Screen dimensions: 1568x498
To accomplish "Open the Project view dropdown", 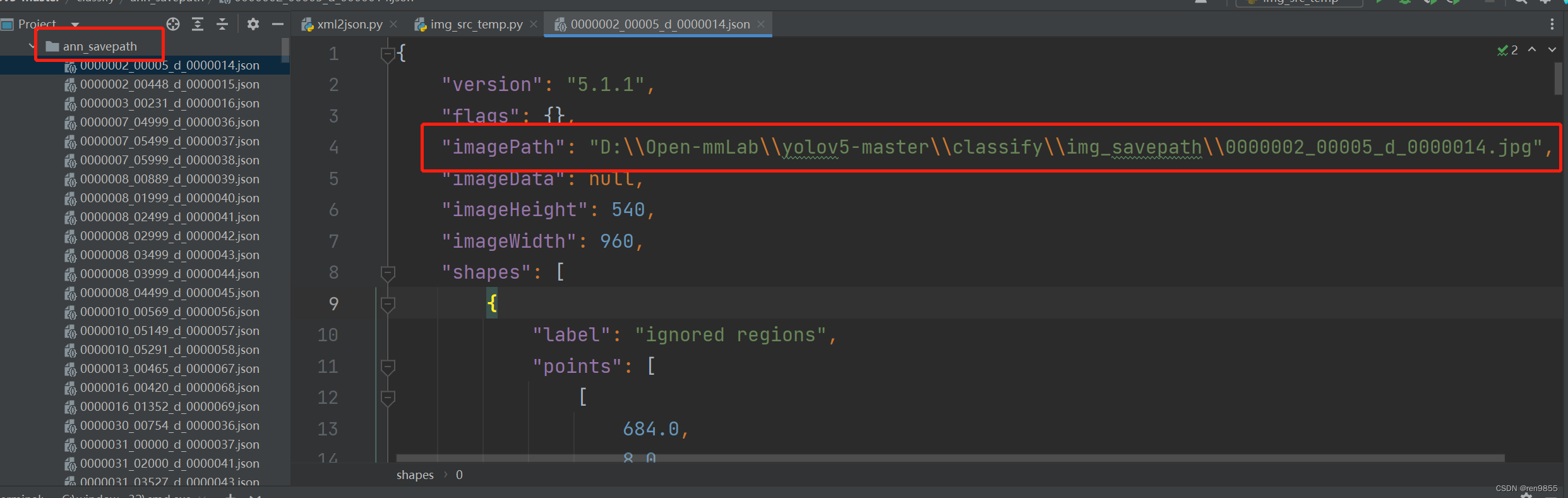I will [75, 24].
